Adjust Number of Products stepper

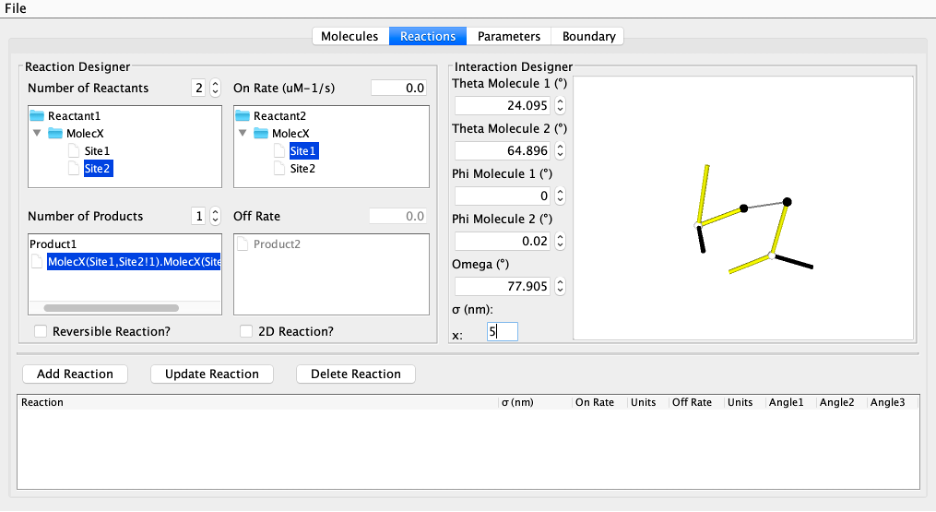[215, 216]
